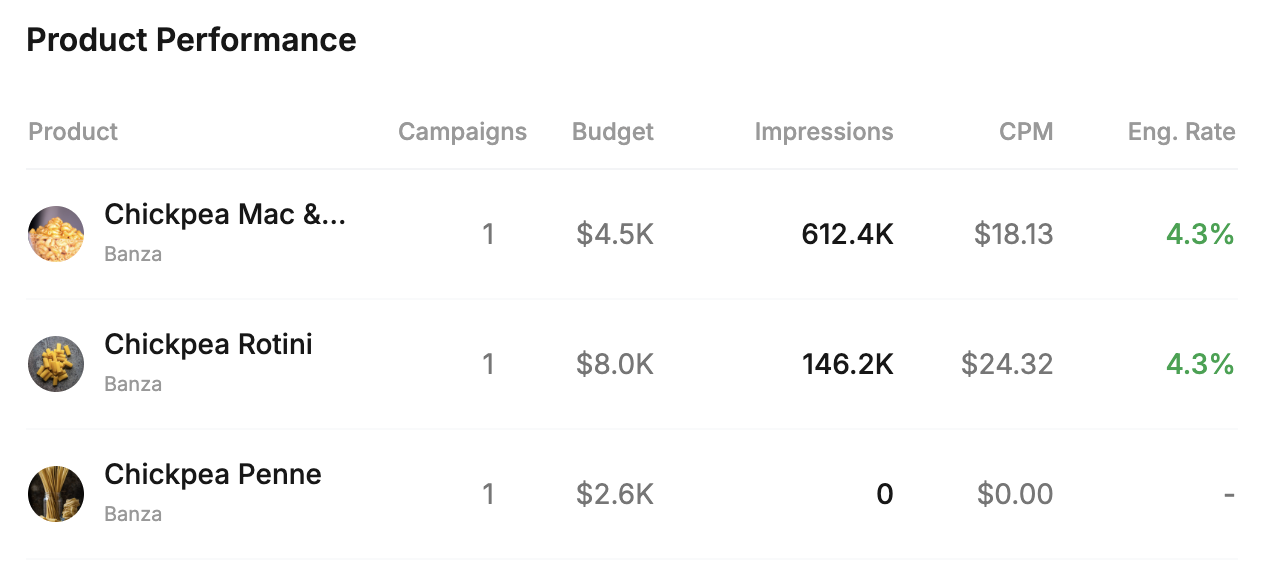Click the $2.6K budget cell

coord(615,495)
